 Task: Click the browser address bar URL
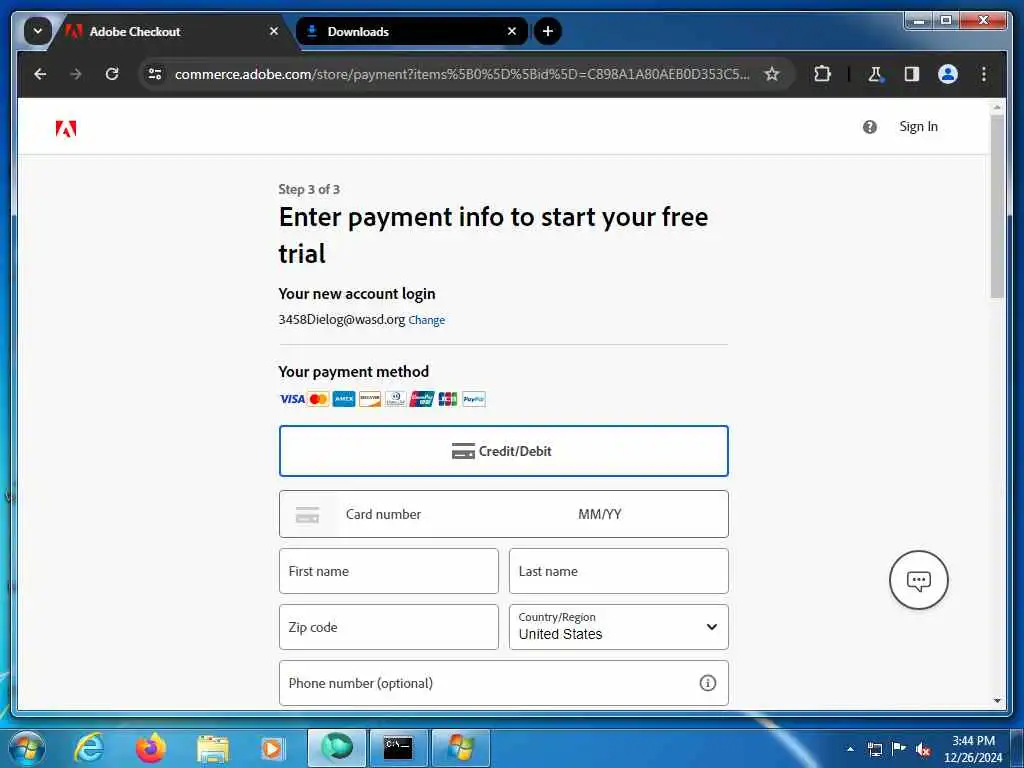[462, 74]
